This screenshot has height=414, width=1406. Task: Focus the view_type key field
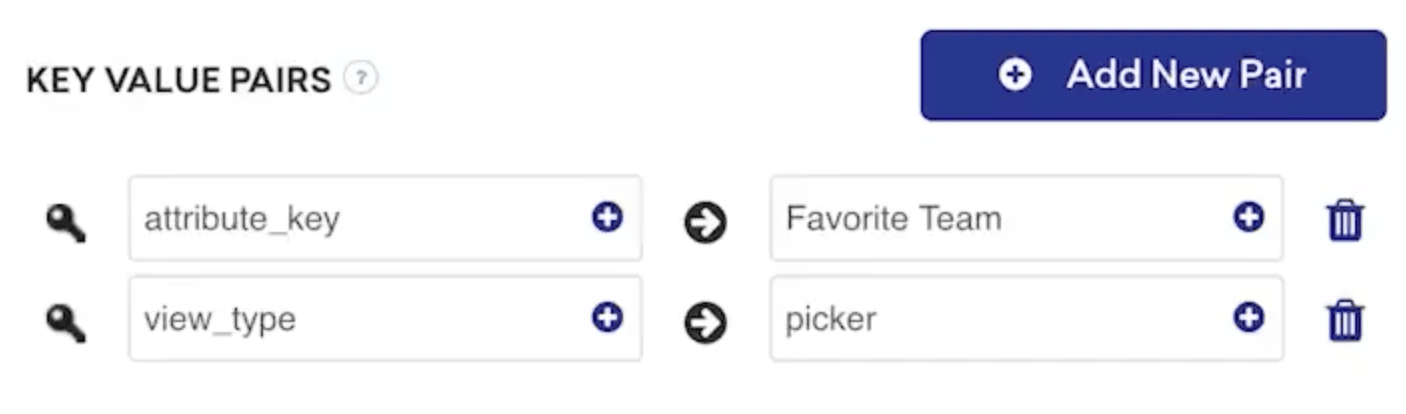click(360, 319)
